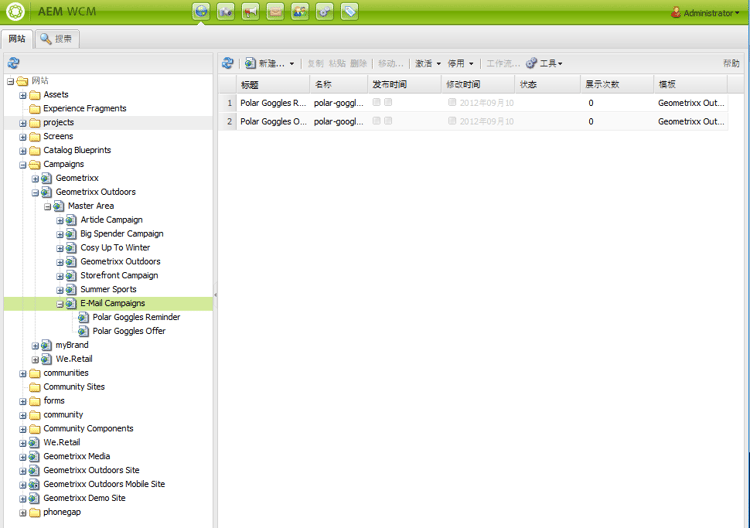Click the Master Area page icon
The height and width of the screenshot is (528, 750).
point(58,206)
